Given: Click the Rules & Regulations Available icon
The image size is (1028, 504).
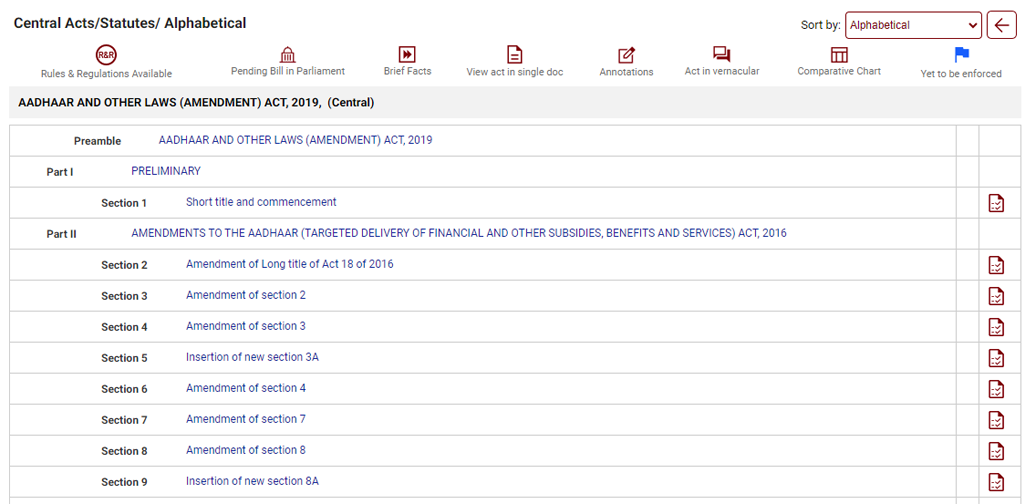Looking at the screenshot, I should click(x=106, y=55).
